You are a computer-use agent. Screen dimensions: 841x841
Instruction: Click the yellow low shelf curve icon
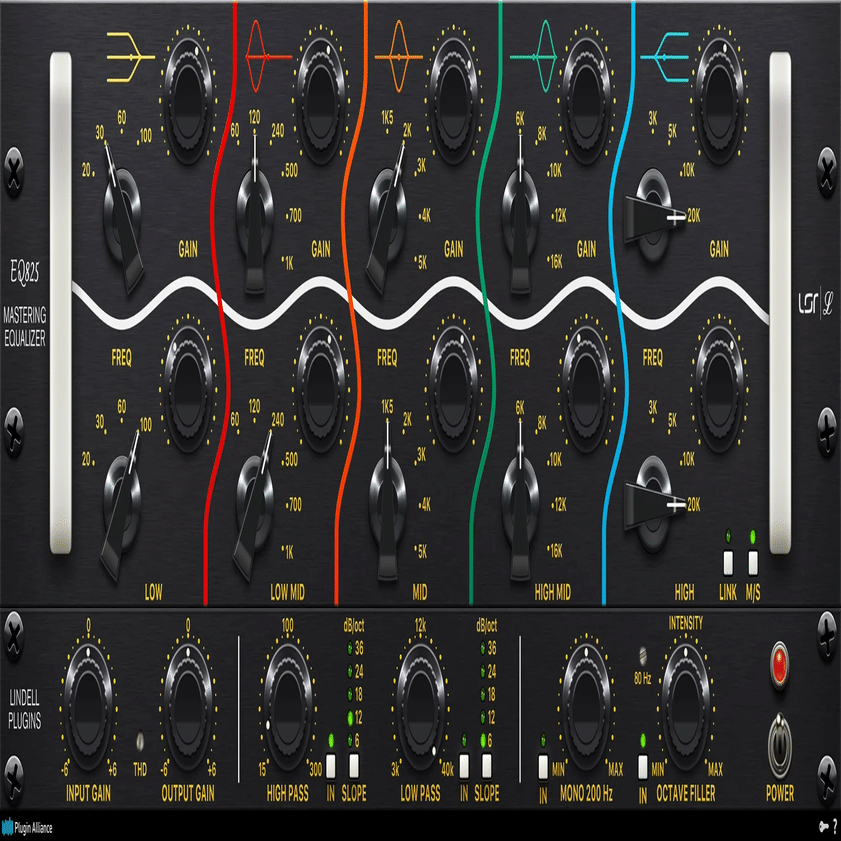pos(130,57)
